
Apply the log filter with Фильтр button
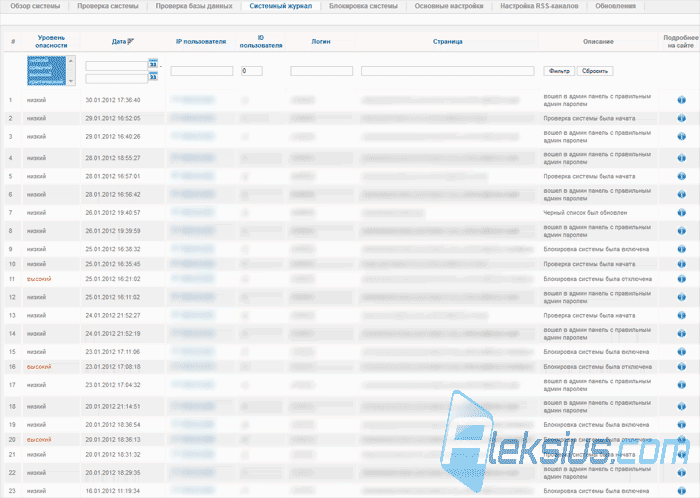[559, 71]
